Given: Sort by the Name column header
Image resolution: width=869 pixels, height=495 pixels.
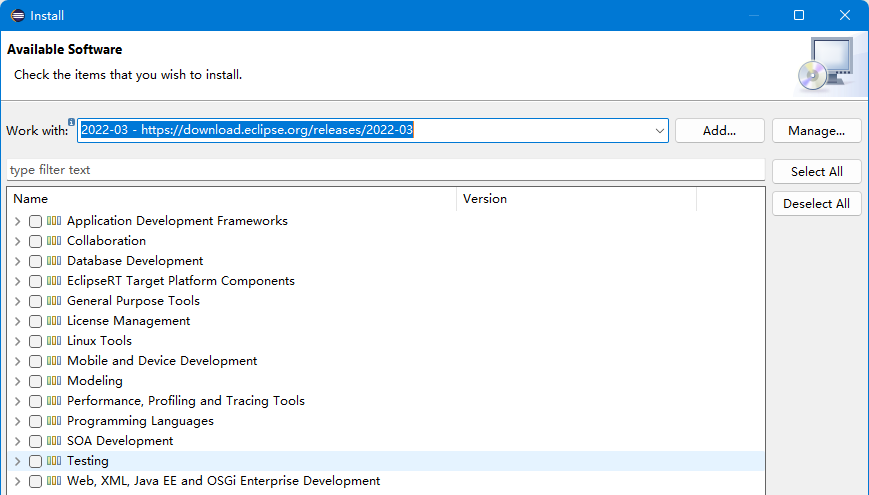Looking at the screenshot, I should pyautogui.click(x=230, y=199).
